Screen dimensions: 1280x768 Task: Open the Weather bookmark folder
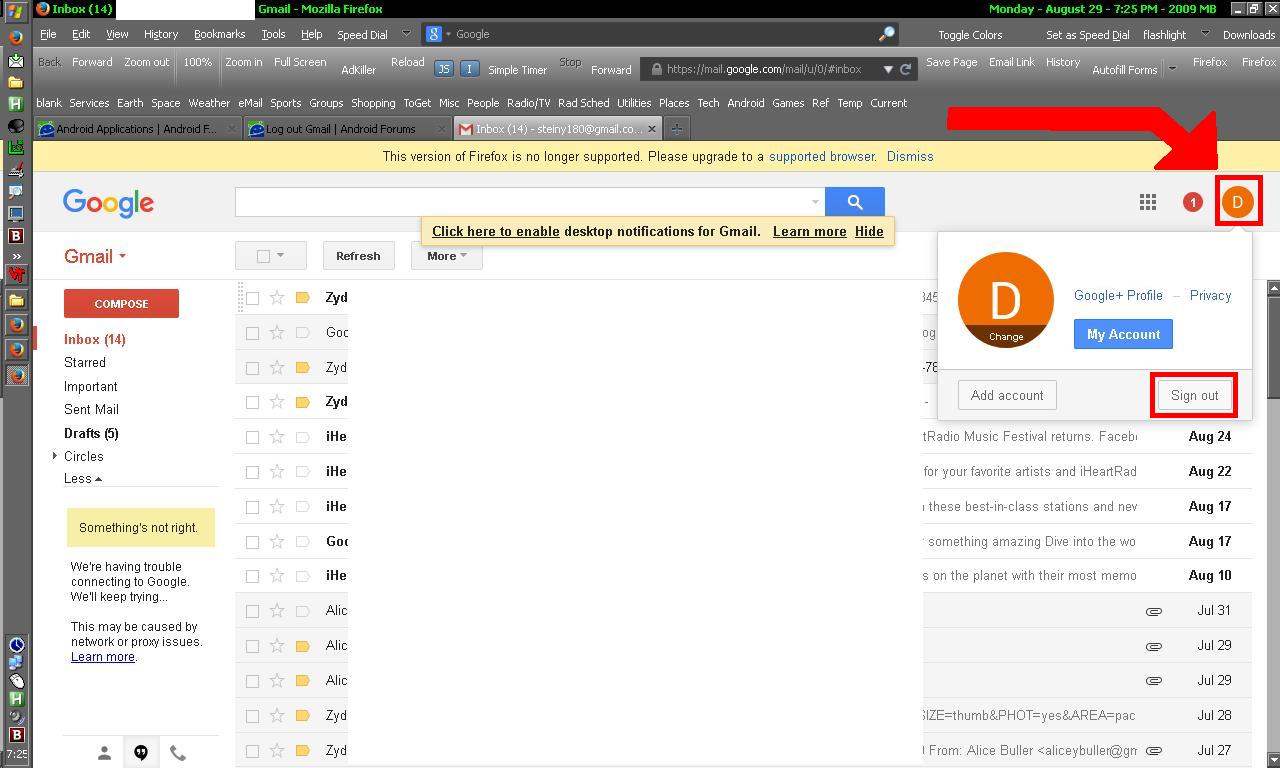[x=209, y=103]
